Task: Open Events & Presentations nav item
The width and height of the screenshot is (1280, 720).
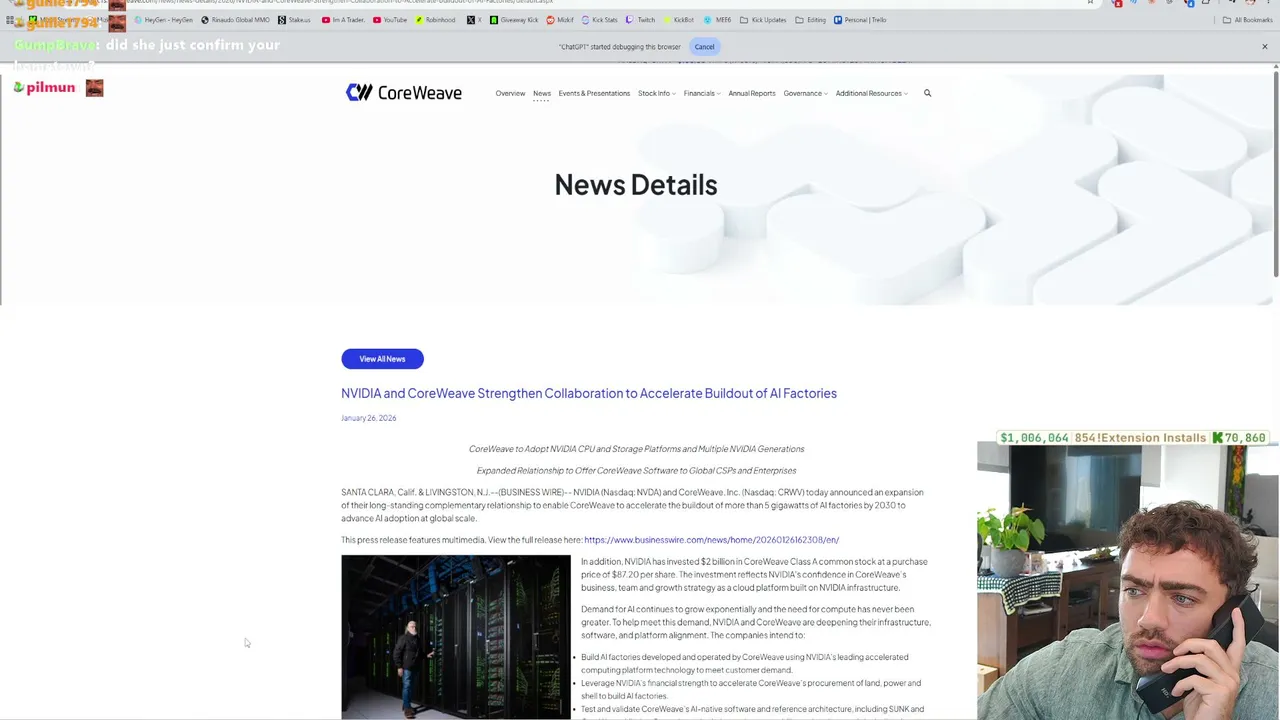Action: (594, 93)
